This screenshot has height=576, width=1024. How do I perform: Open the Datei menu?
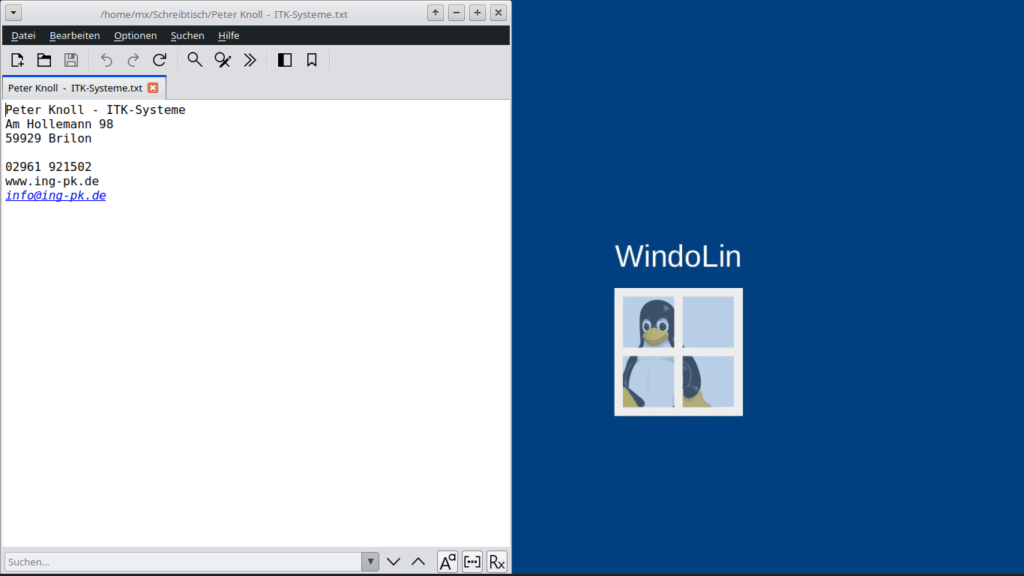click(24, 35)
